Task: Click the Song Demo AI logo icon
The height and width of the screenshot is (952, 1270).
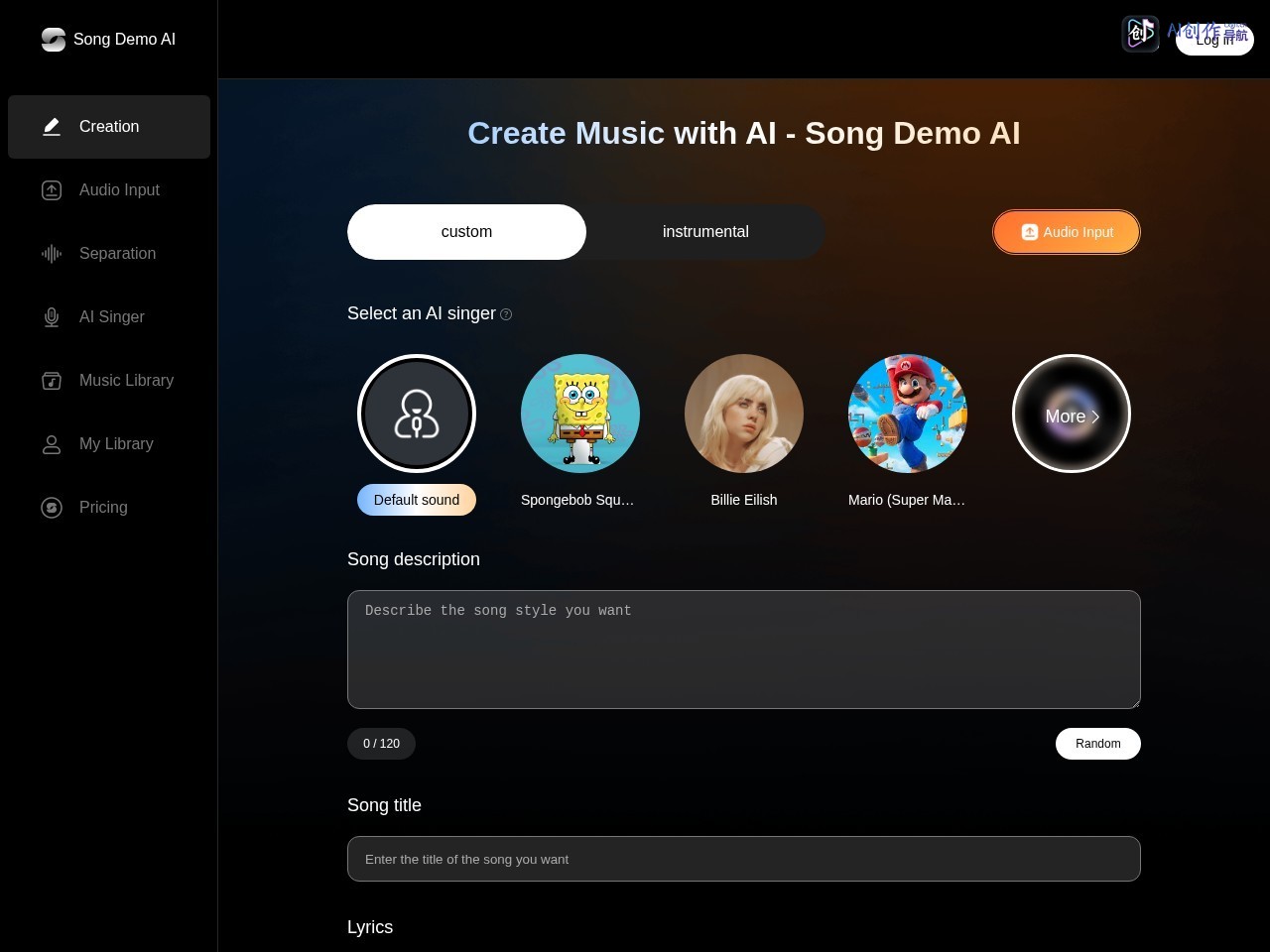Action: (x=53, y=40)
